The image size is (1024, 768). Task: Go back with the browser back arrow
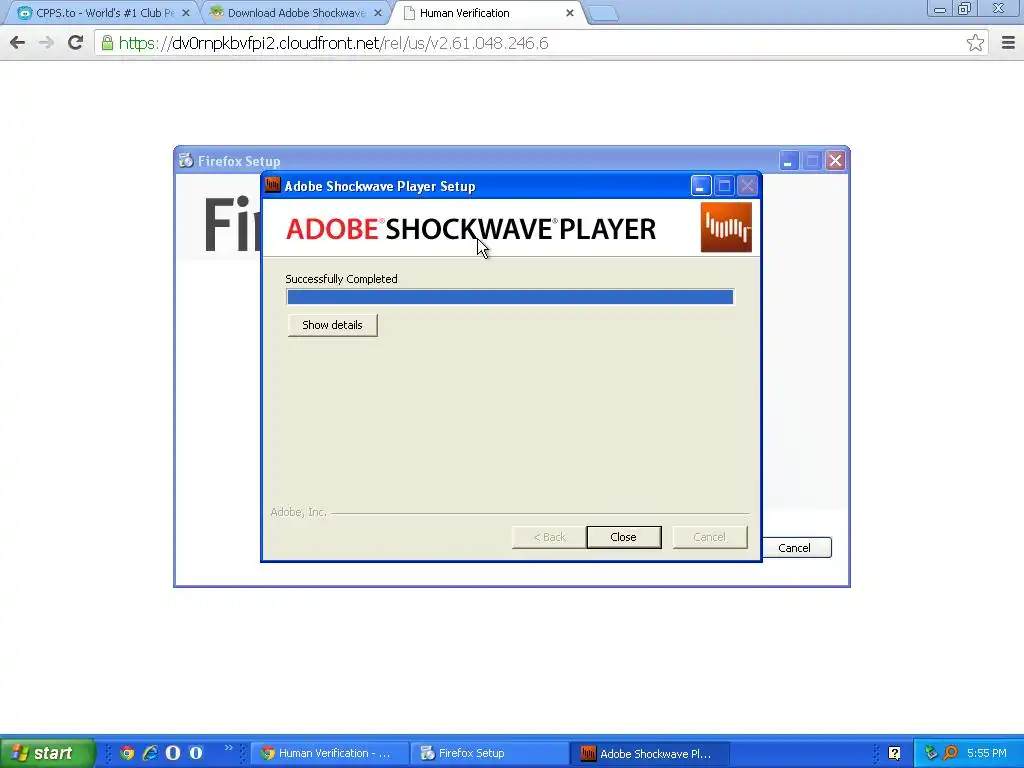point(18,43)
